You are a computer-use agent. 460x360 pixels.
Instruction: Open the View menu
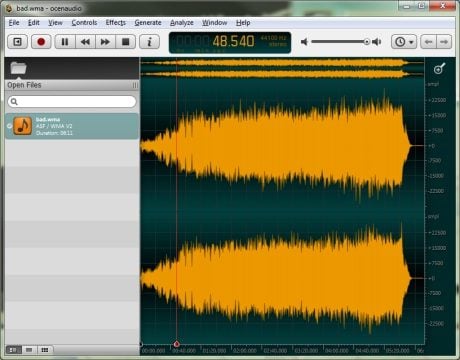click(x=55, y=23)
